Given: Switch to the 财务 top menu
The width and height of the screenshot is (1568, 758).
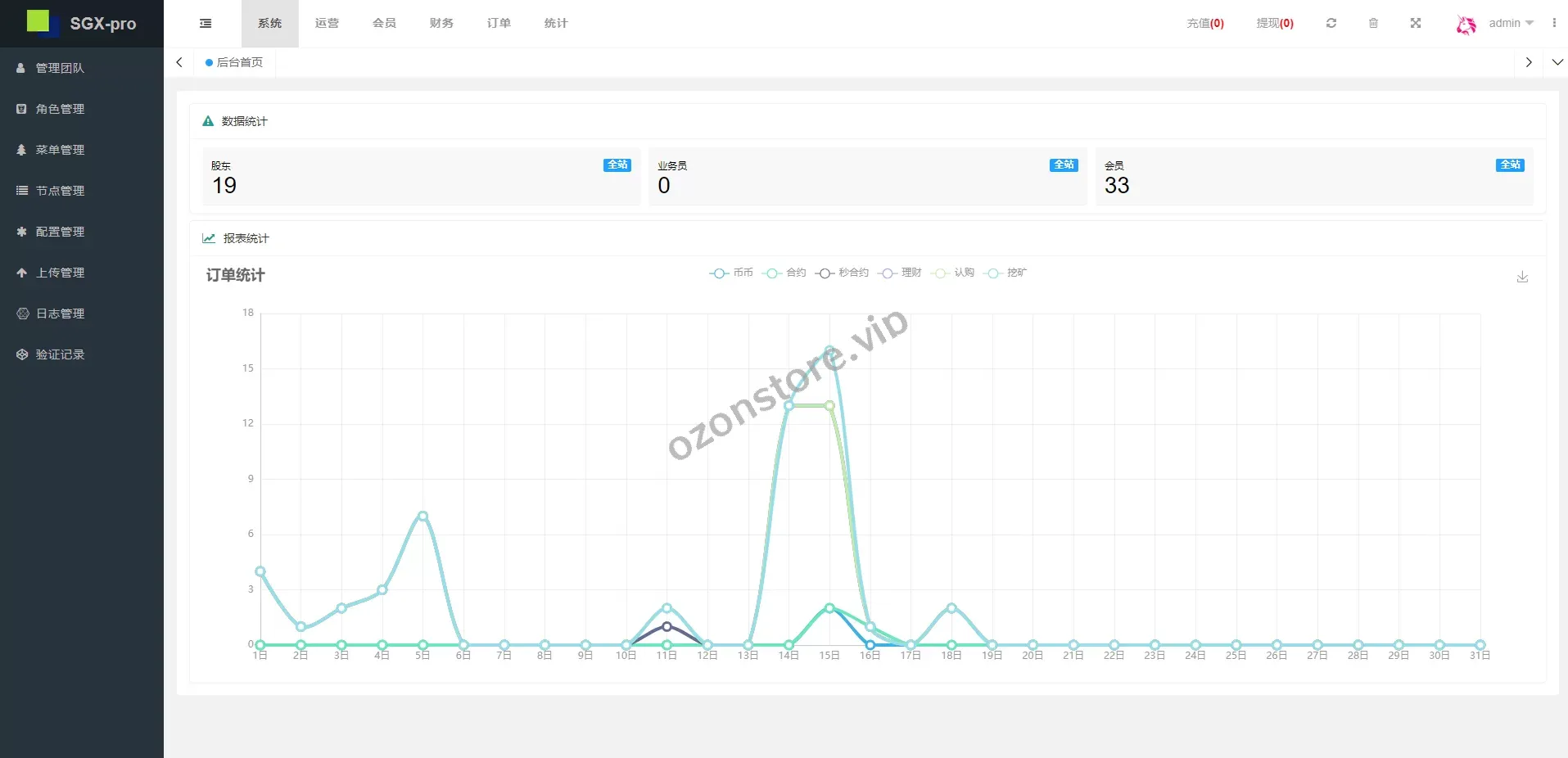Looking at the screenshot, I should 441,24.
